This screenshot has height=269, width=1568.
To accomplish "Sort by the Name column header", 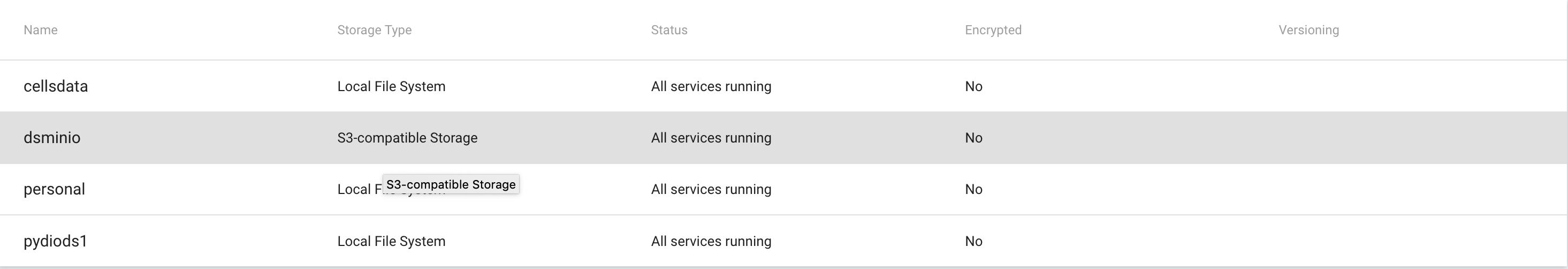I will [40, 30].
